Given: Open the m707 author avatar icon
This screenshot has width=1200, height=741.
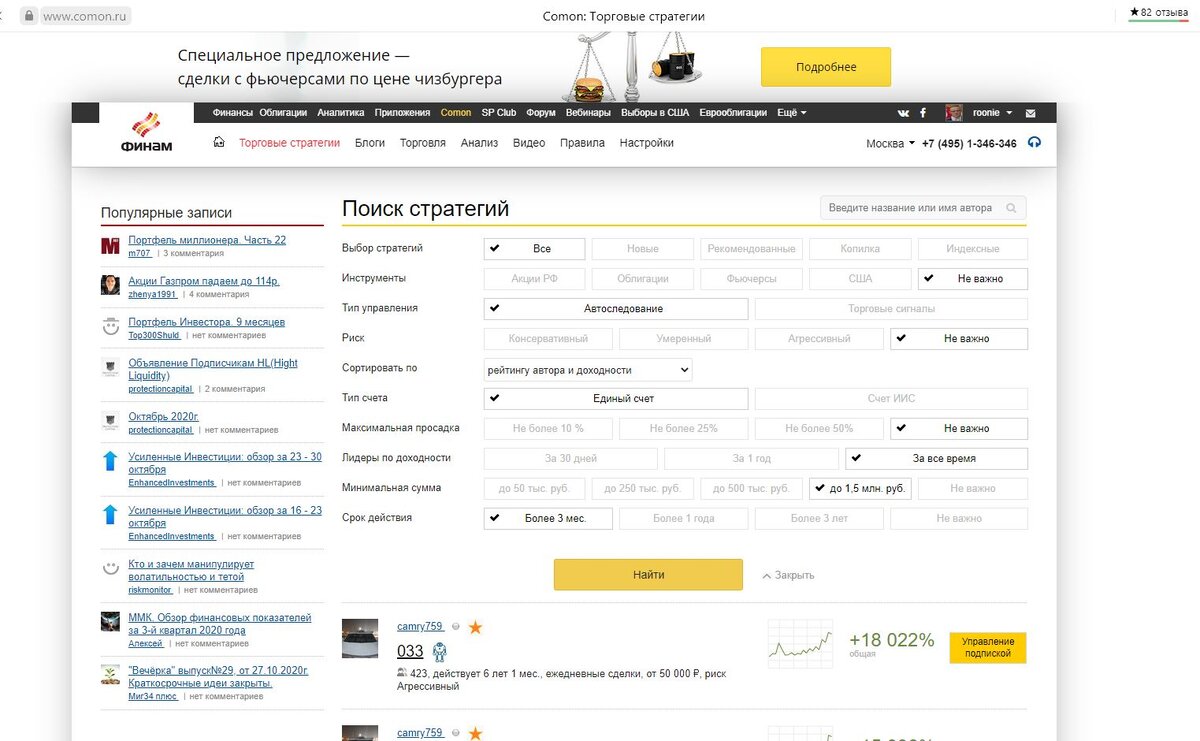Looking at the screenshot, I should [x=110, y=246].
